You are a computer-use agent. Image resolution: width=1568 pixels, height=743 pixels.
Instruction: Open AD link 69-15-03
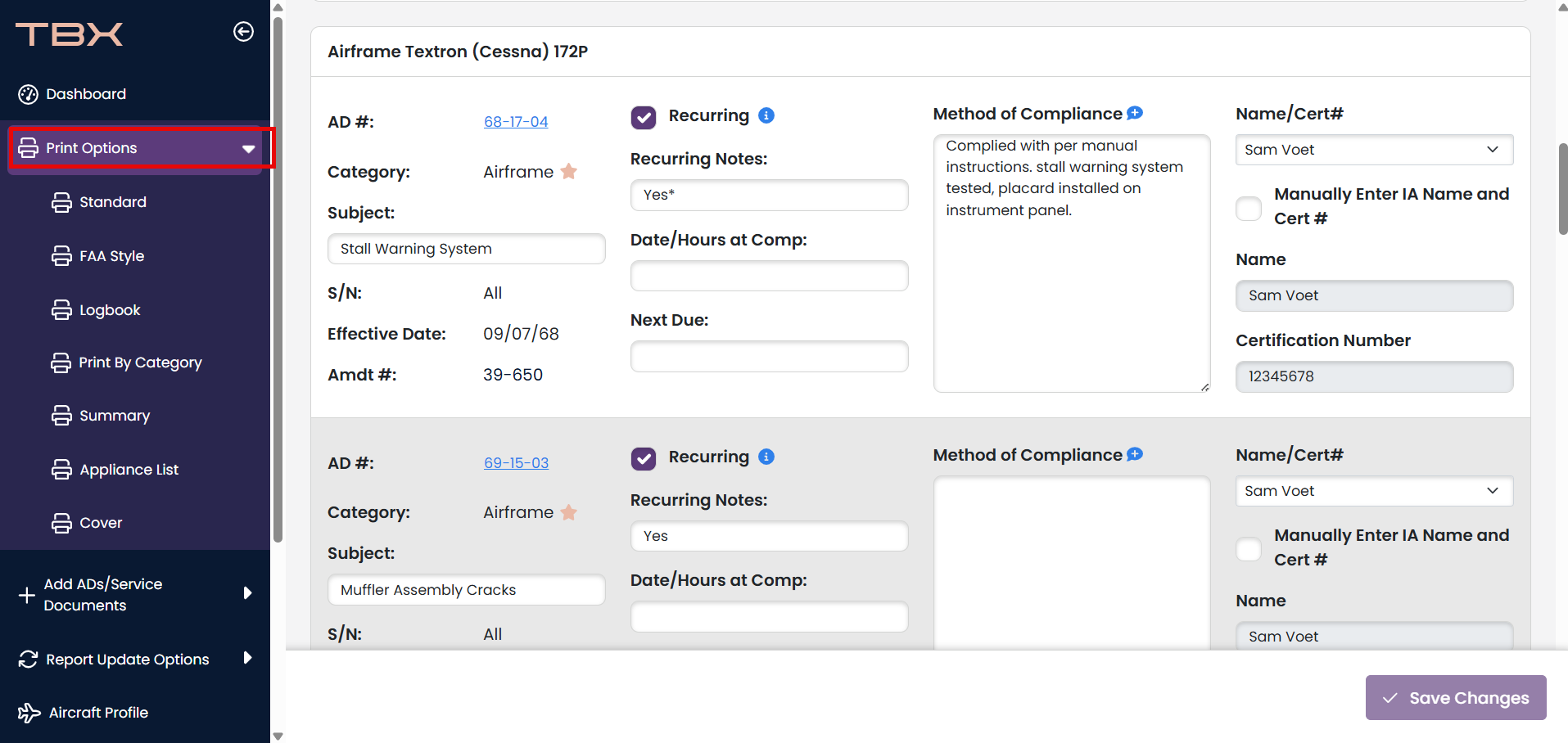tap(516, 463)
